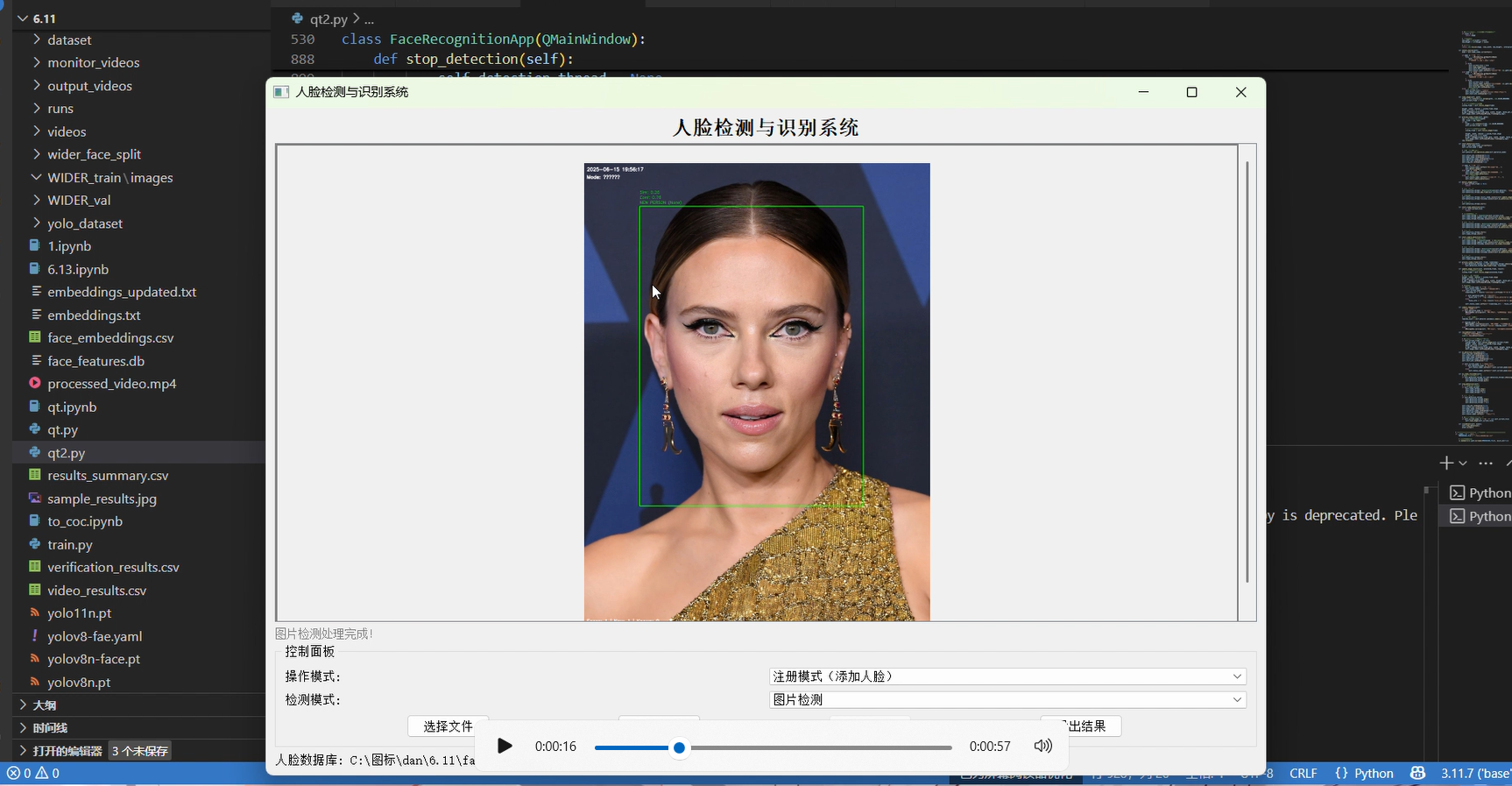
Task: Open the 检测模式 combo box showing 图片检测
Action: click(1007, 699)
